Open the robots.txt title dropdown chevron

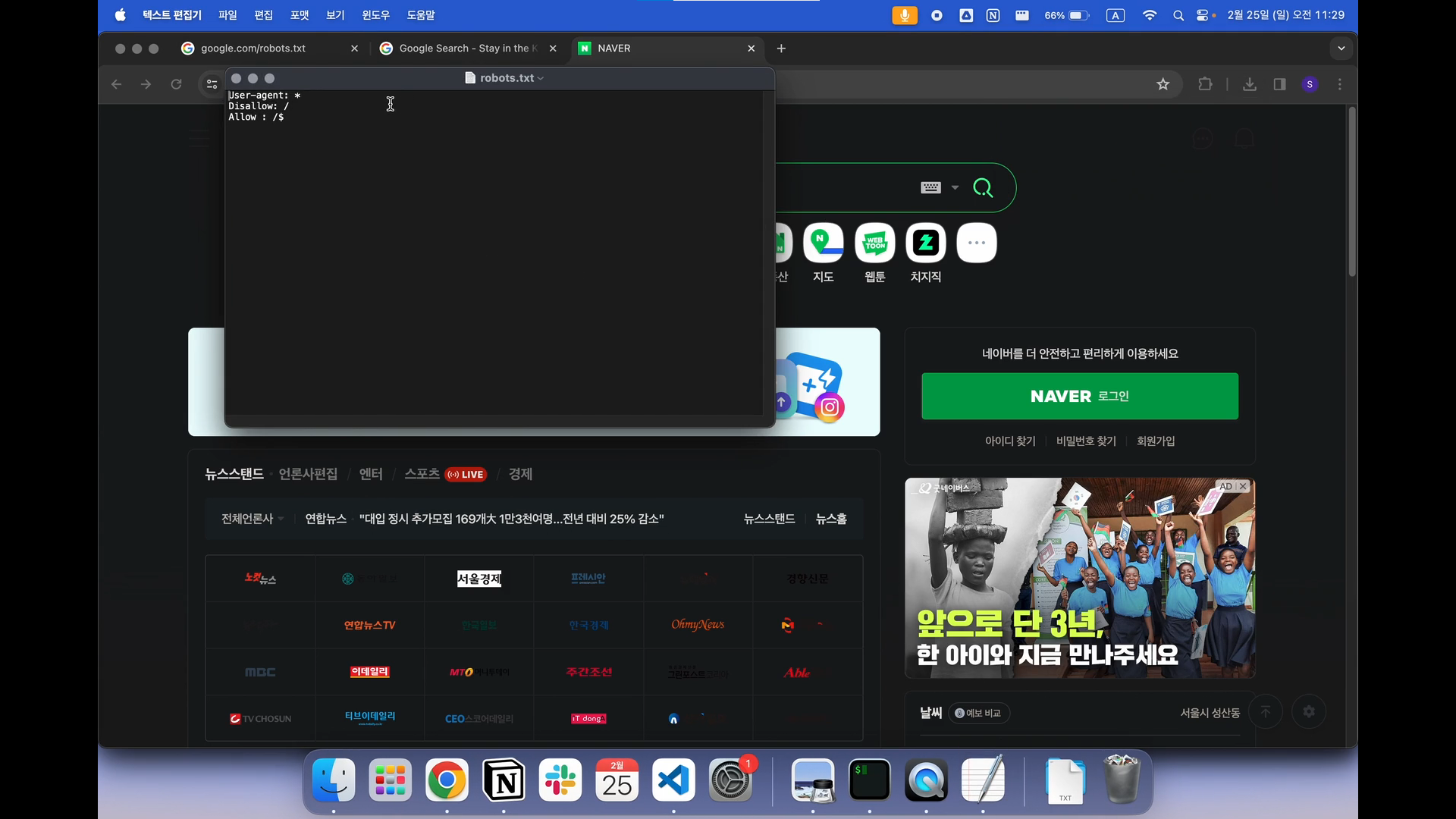541,78
